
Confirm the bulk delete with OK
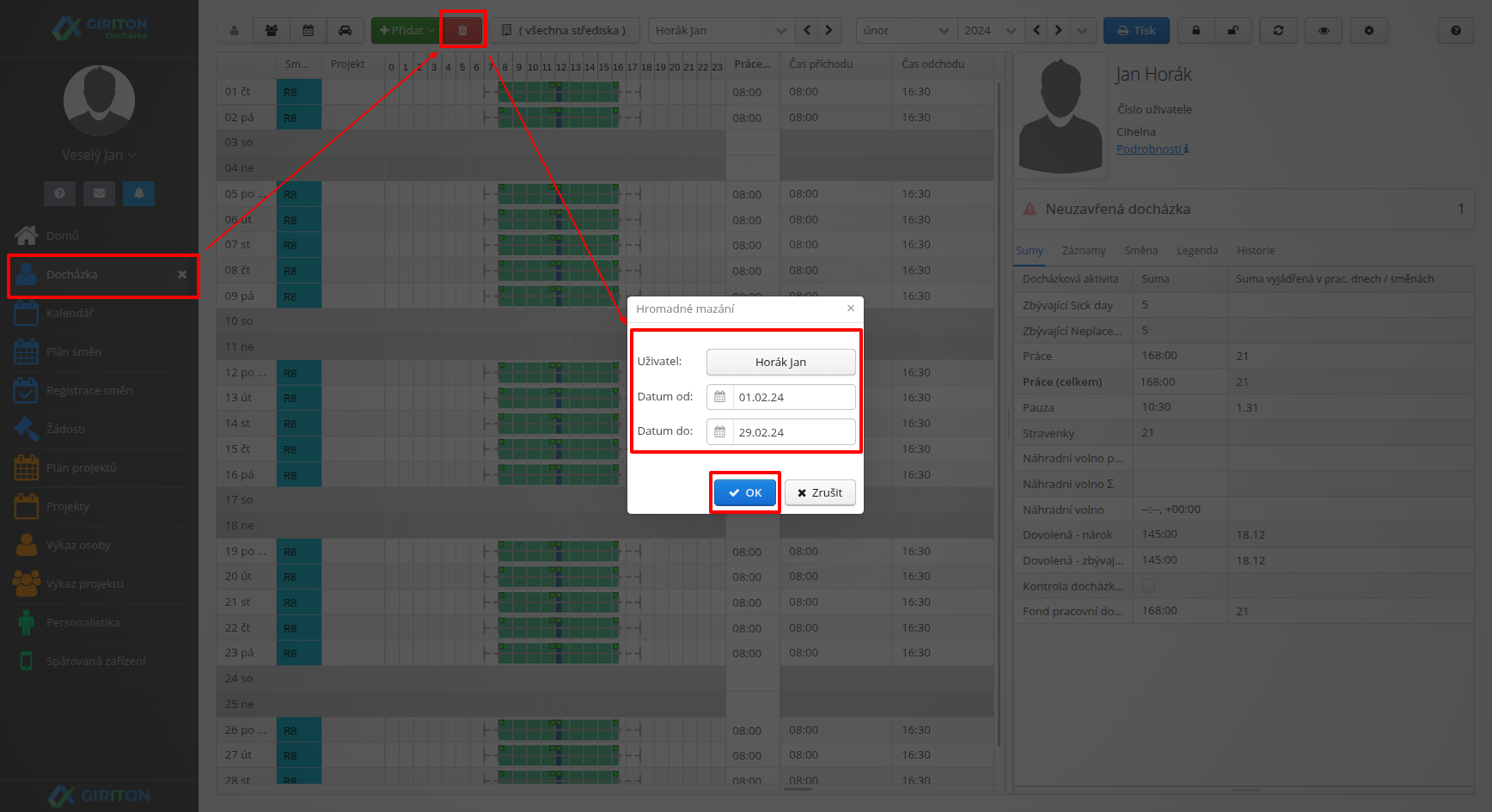tap(745, 493)
